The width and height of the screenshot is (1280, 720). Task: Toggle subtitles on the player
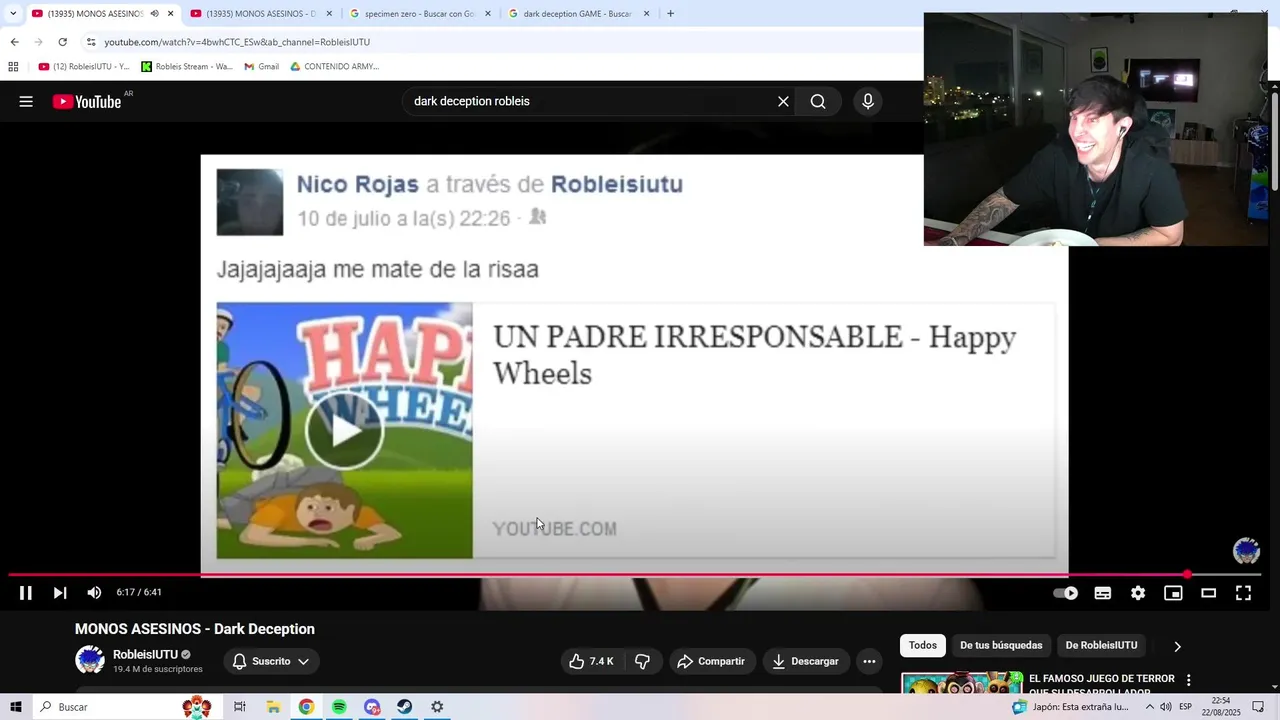coord(1103,593)
